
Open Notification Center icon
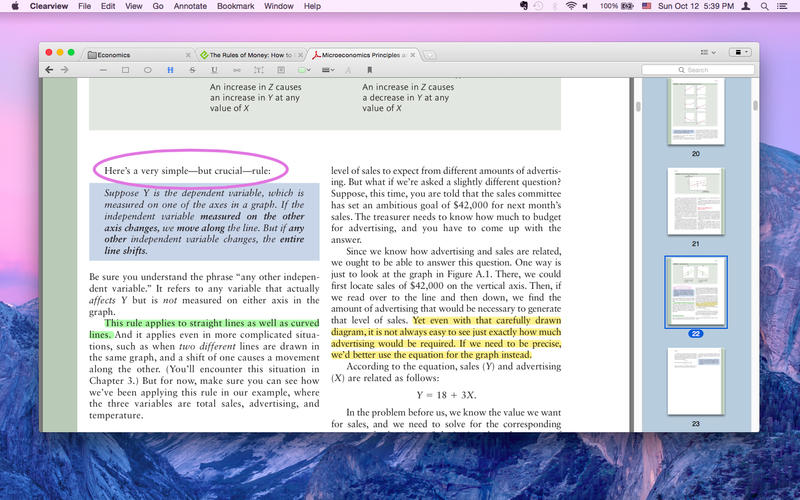[782, 6]
